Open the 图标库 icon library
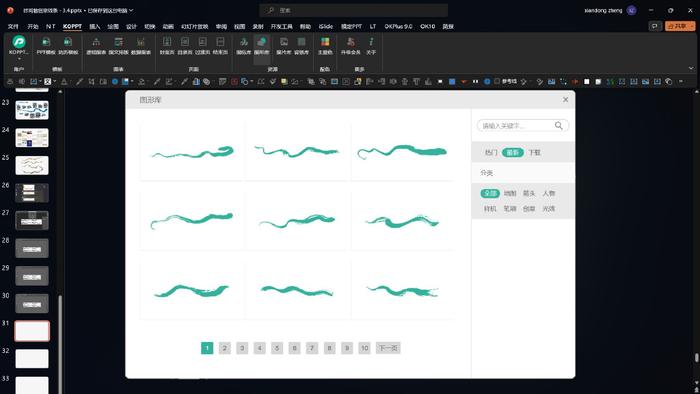 [x=244, y=46]
